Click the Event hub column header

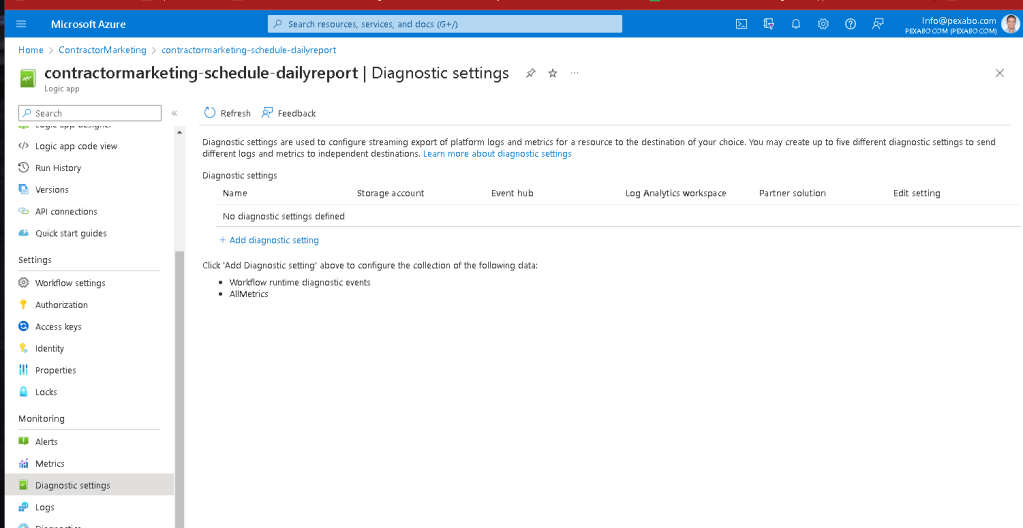[x=512, y=193]
